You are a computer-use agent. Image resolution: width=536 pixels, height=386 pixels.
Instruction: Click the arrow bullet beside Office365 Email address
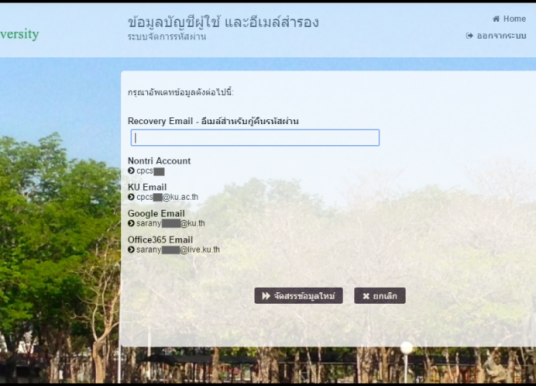pyautogui.click(x=131, y=250)
